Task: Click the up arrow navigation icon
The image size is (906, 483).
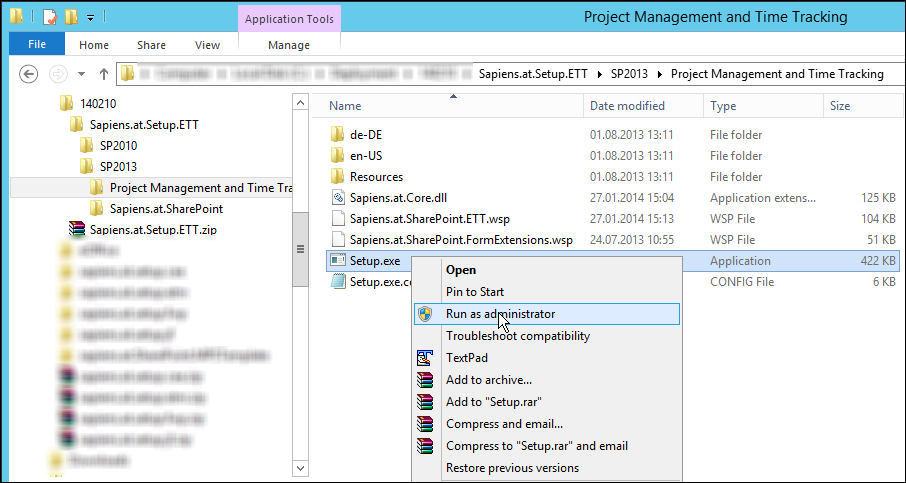Action: coord(104,74)
